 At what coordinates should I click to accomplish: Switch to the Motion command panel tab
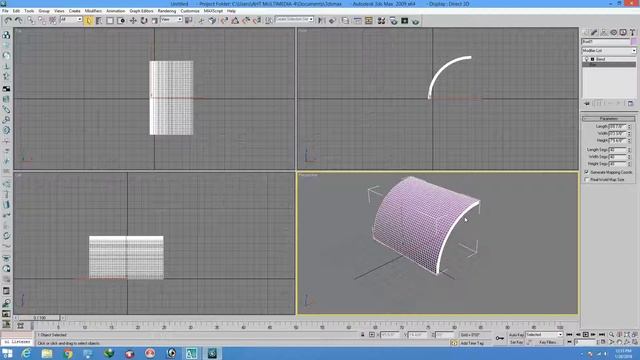(x=613, y=32)
